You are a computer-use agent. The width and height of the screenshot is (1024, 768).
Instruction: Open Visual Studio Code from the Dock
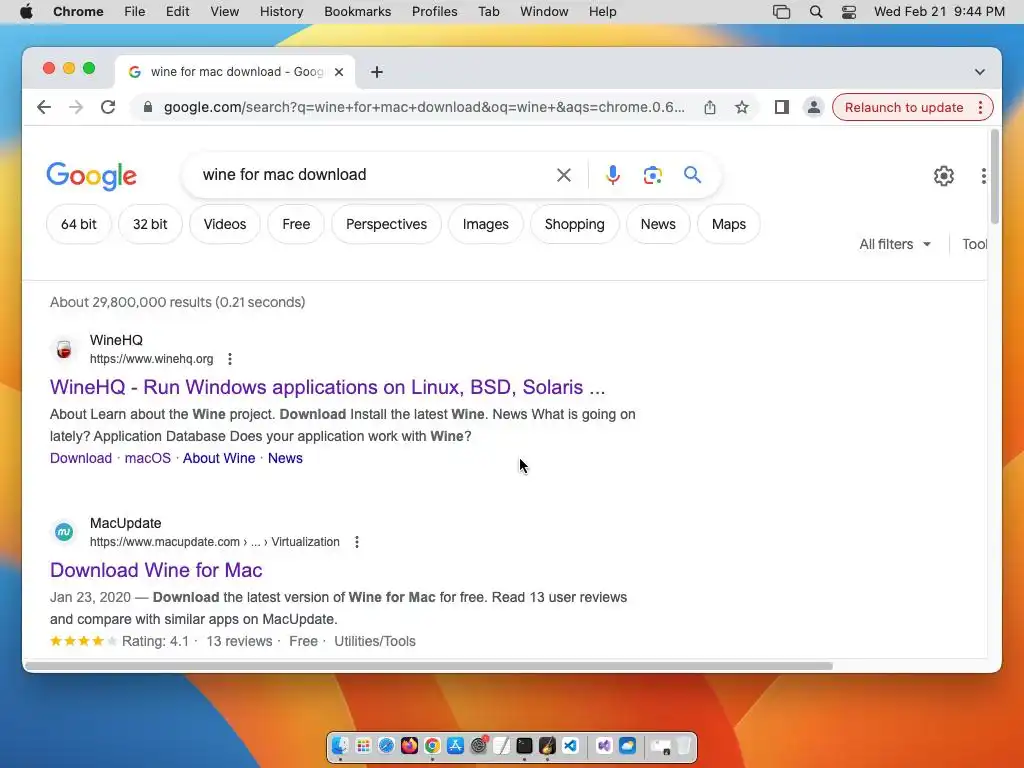(570, 746)
